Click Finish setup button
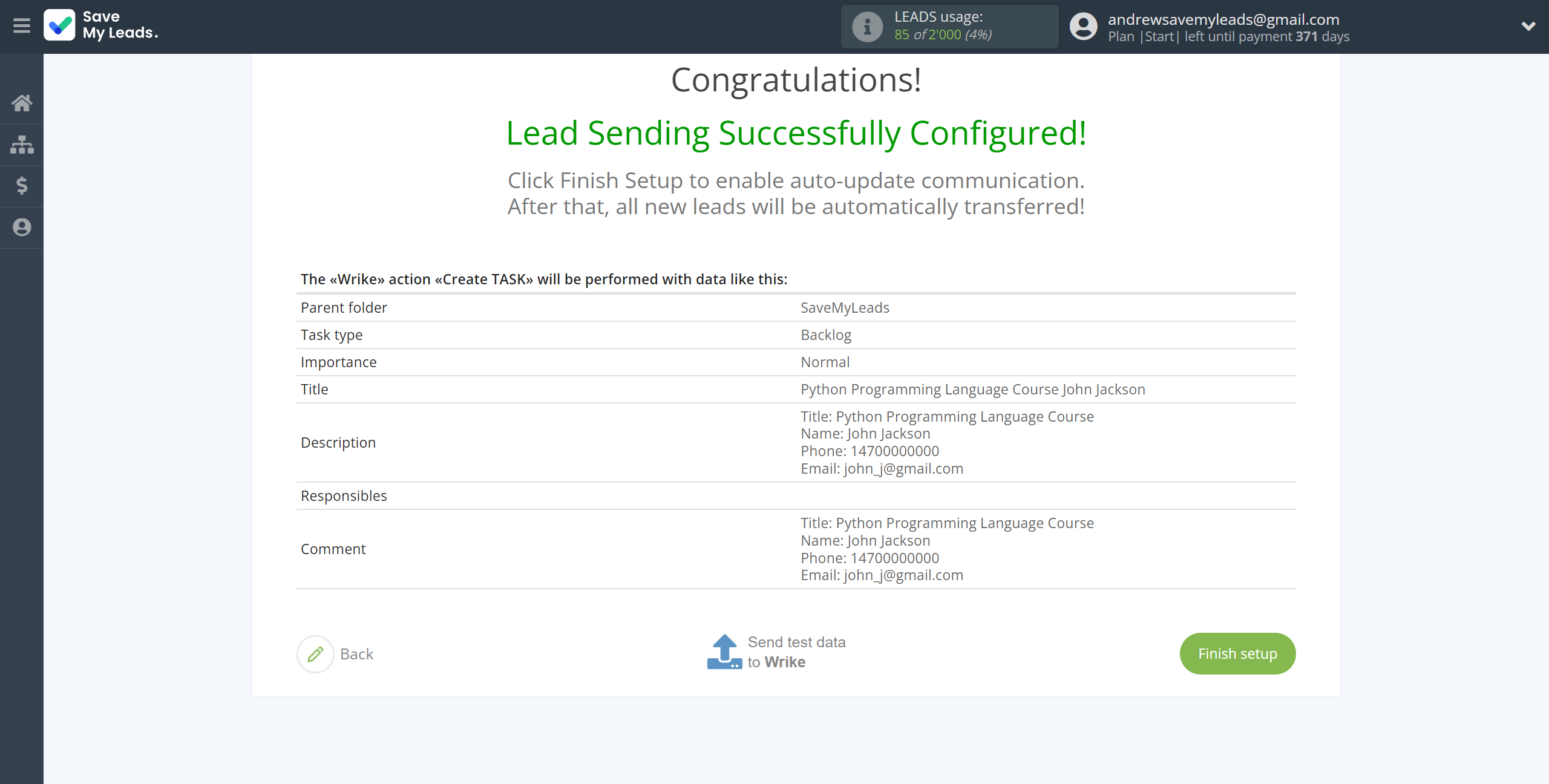The height and width of the screenshot is (784, 1549). click(x=1237, y=653)
